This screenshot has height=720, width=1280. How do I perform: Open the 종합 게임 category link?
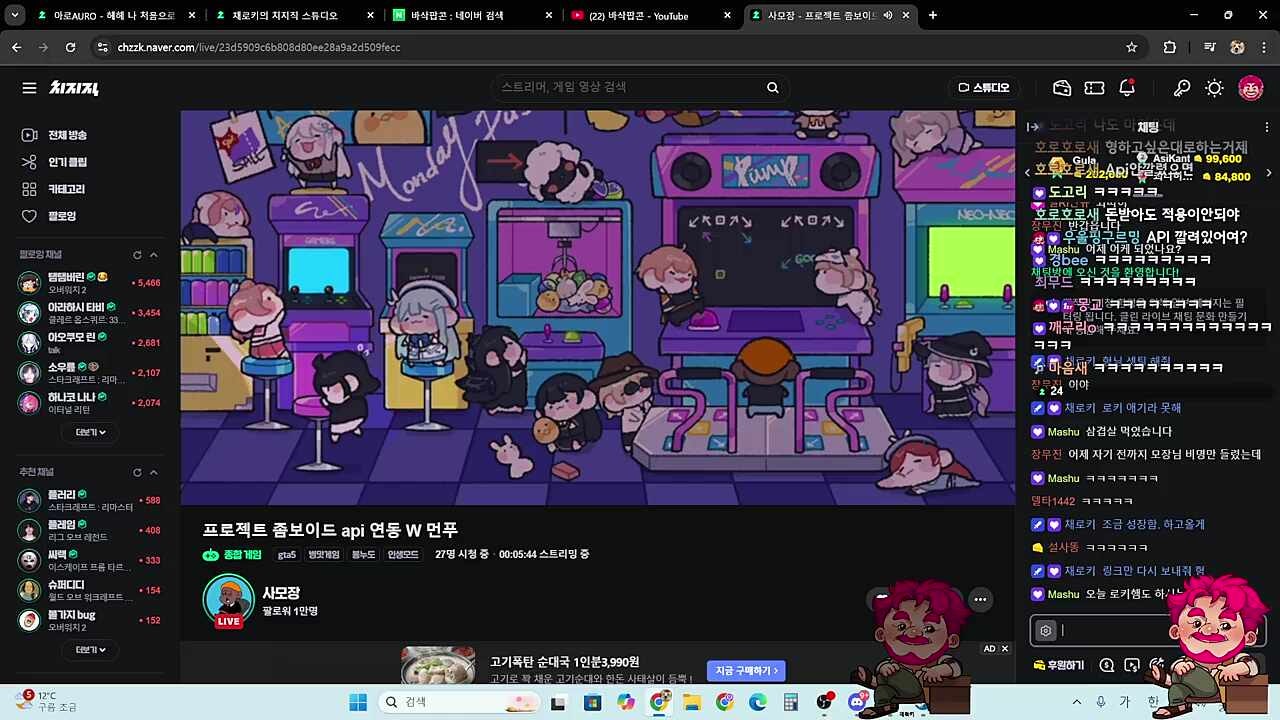click(232, 555)
